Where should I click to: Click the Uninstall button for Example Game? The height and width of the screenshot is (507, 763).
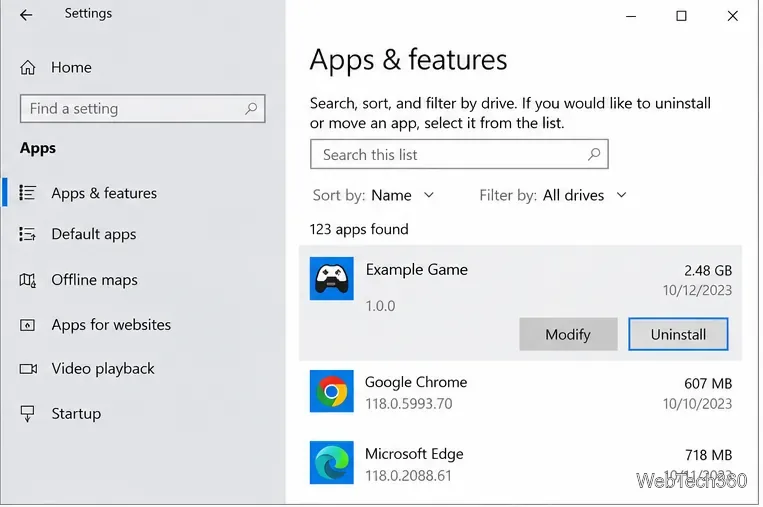[678, 334]
